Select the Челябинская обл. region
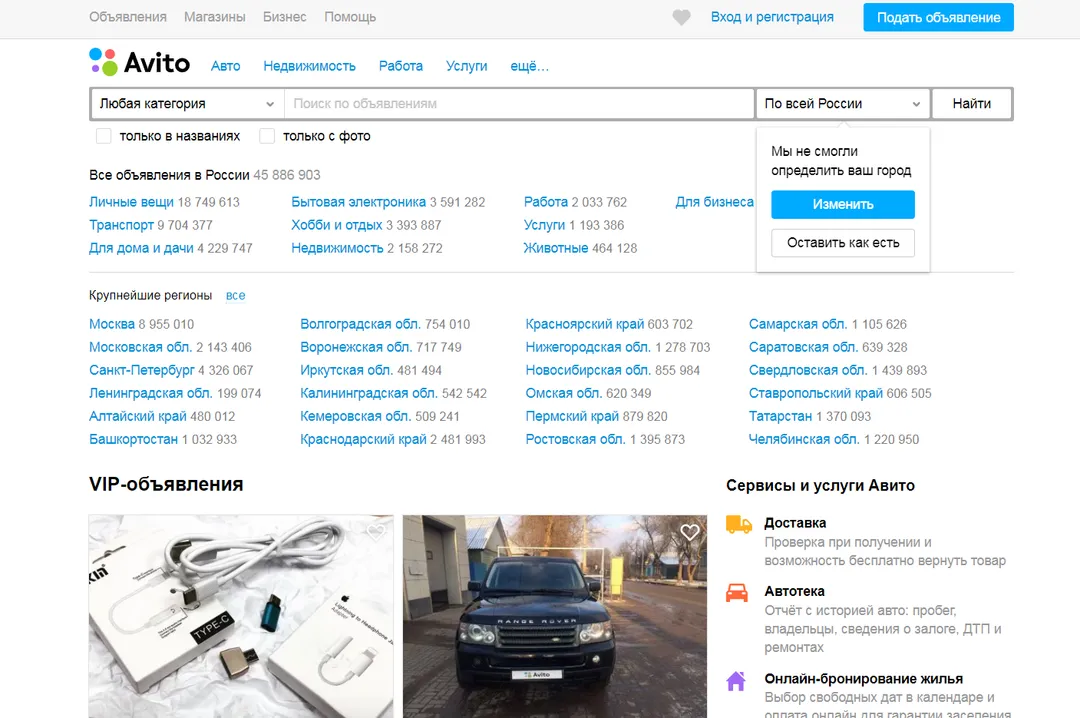Image resolution: width=1080 pixels, height=718 pixels. coord(804,440)
